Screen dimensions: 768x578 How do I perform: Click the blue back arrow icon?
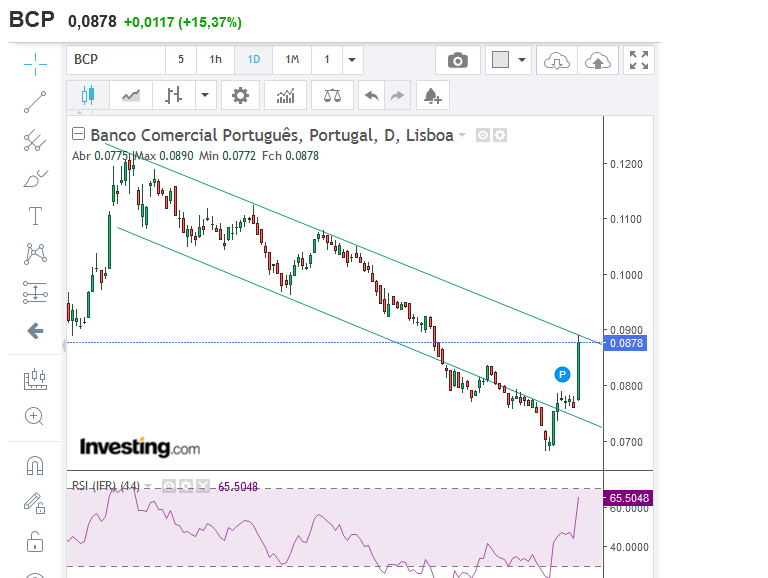(35, 331)
